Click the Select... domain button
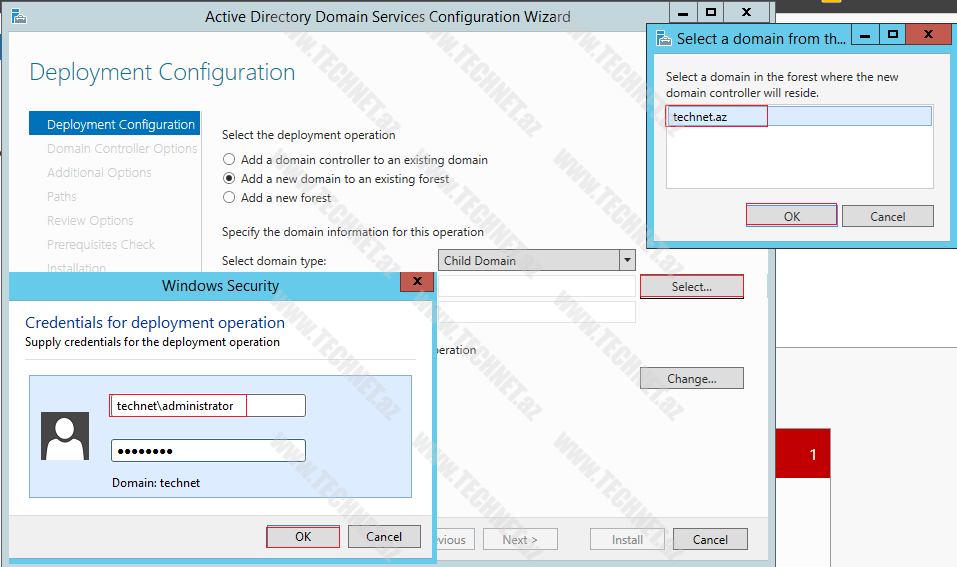 coord(691,287)
